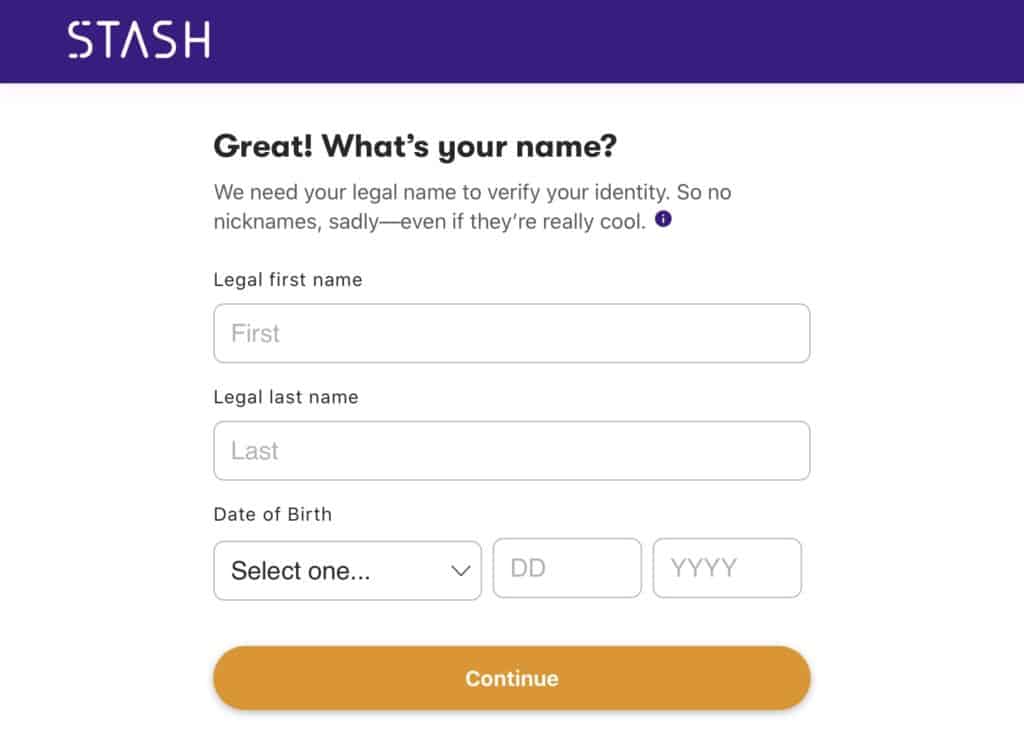Click the 'Last' placeholder text
The image size is (1024, 736).
click(x=255, y=451)
